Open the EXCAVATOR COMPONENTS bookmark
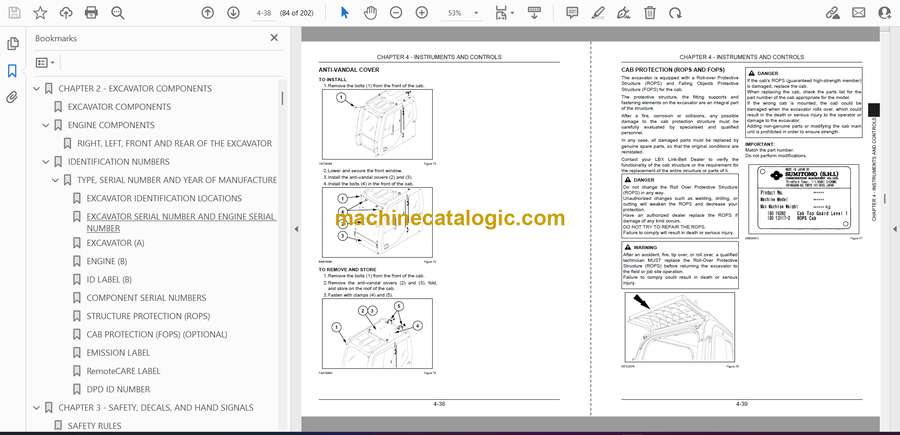The image size is (900, 435). pos(119,107)
